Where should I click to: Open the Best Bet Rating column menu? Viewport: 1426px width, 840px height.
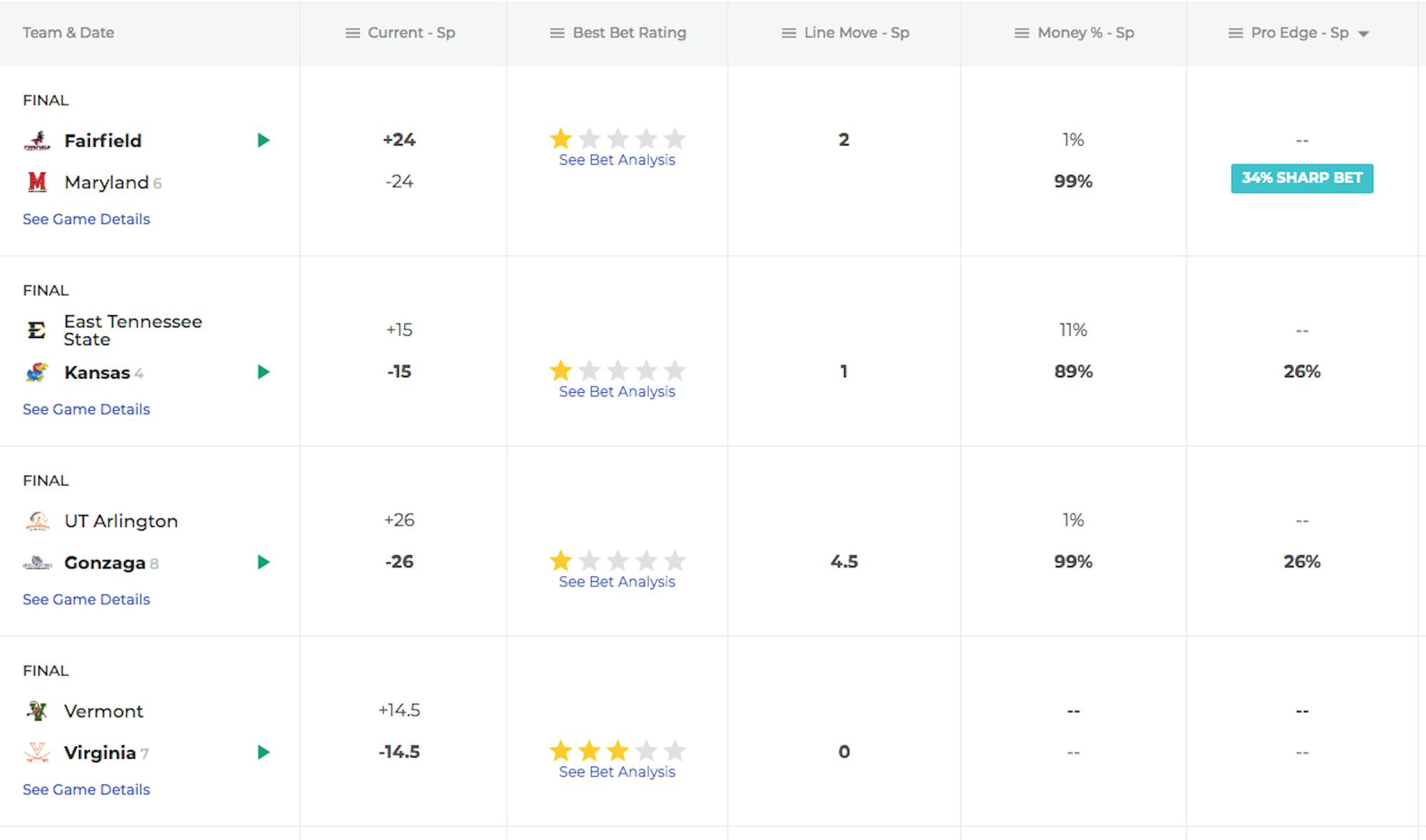coord(557,33)
